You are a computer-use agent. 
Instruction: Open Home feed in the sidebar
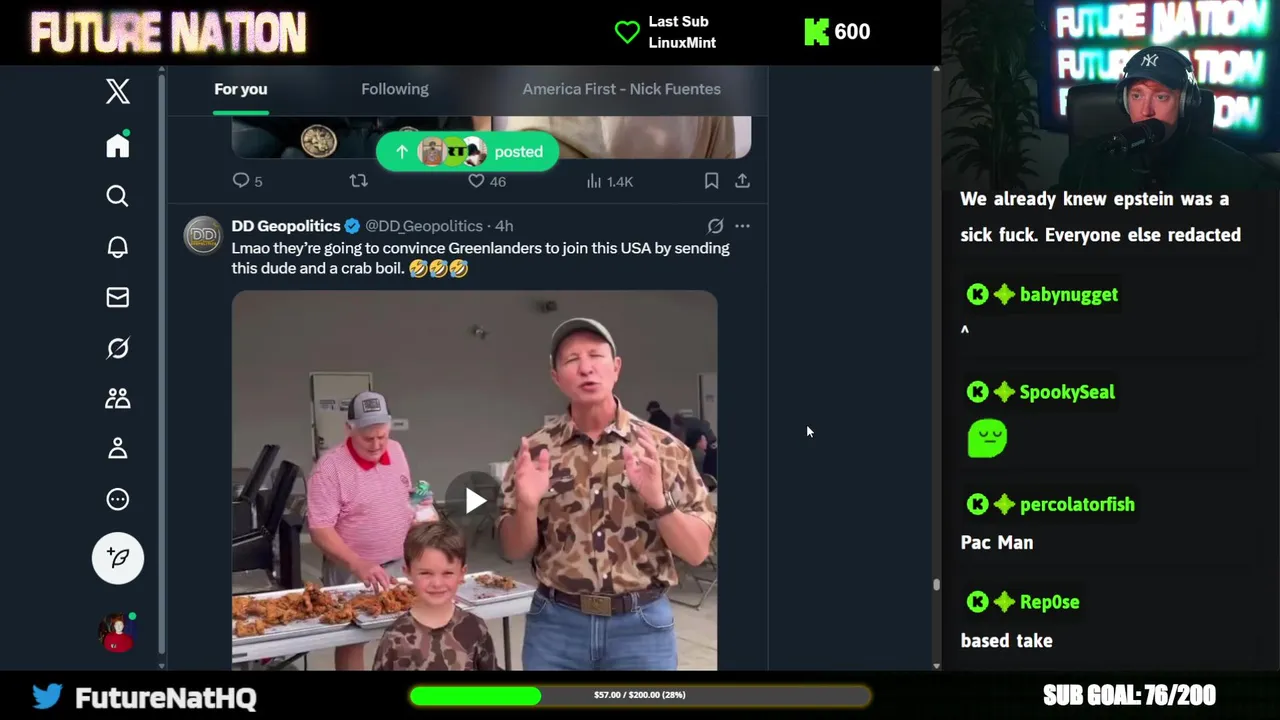click(x=118, y=145)
